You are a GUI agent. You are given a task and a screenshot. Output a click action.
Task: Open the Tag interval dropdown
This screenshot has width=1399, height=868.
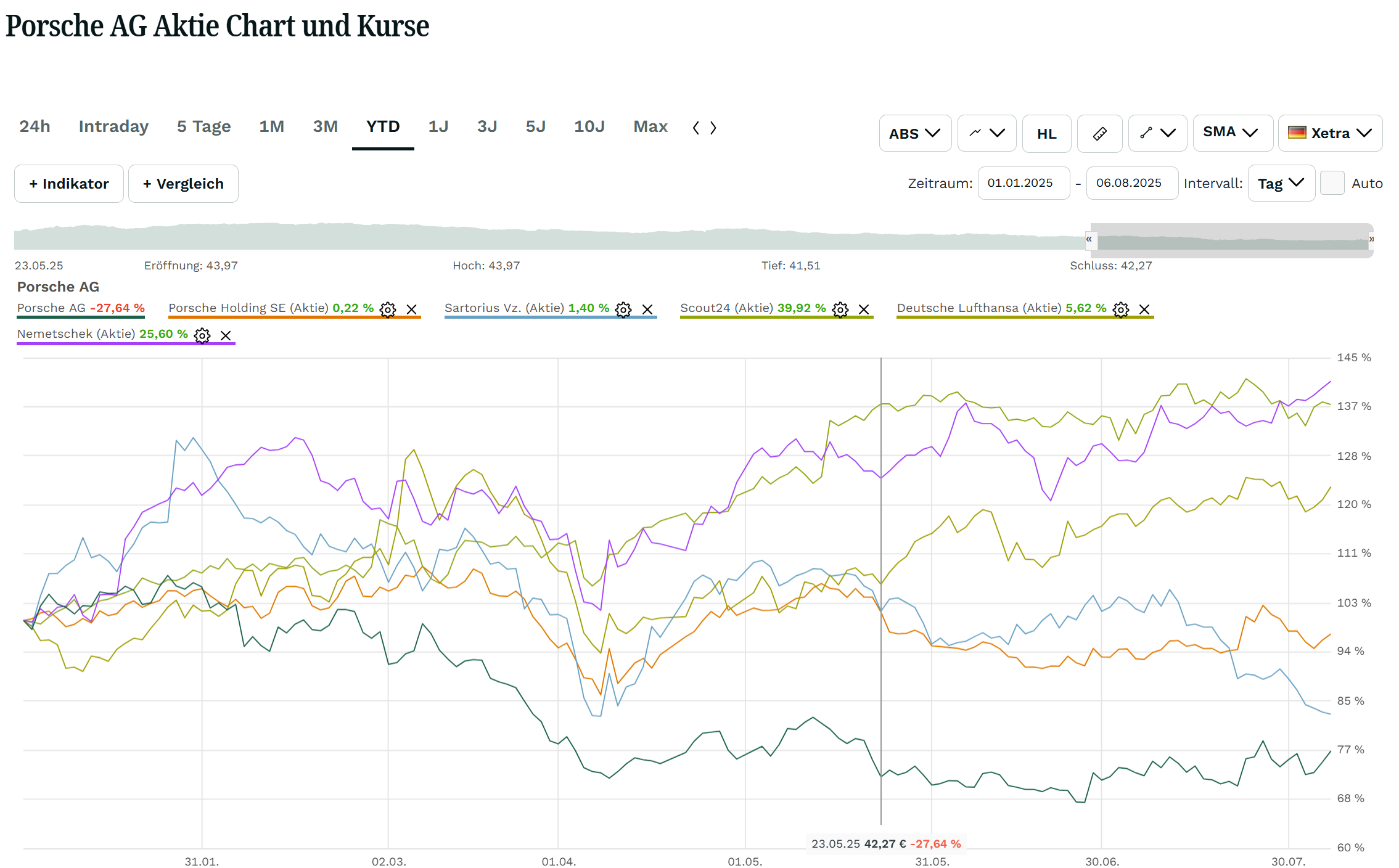pos(1281,183)
